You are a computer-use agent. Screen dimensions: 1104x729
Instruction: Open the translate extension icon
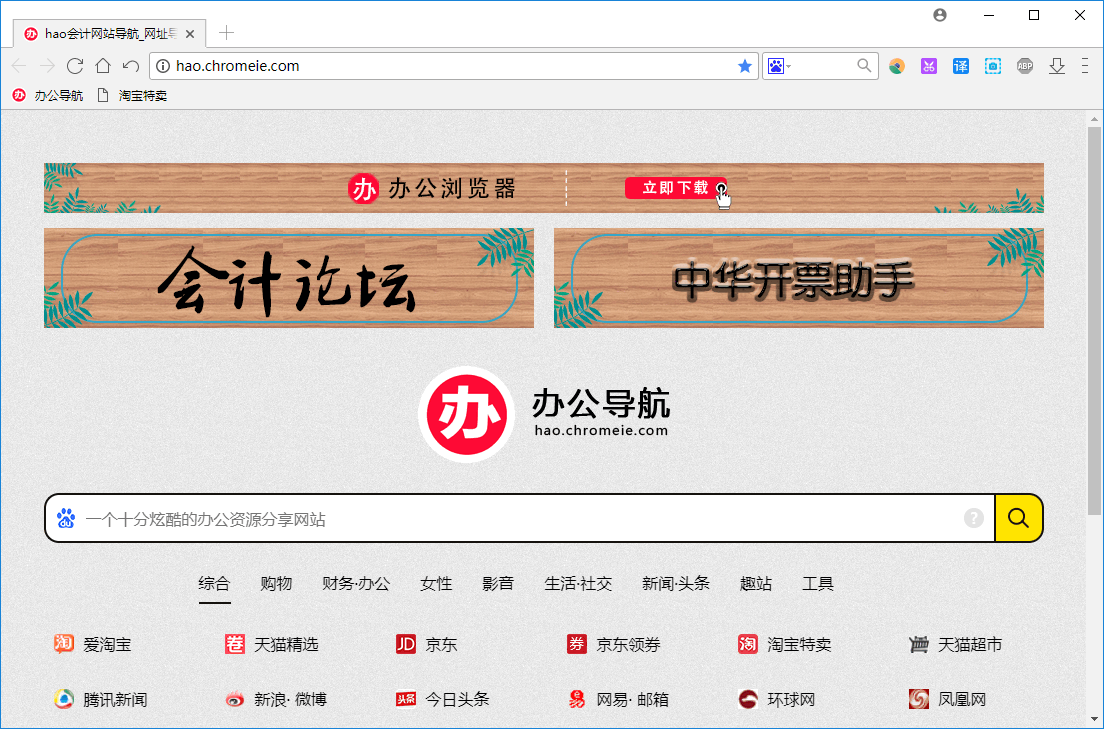(x=961, y=66)
